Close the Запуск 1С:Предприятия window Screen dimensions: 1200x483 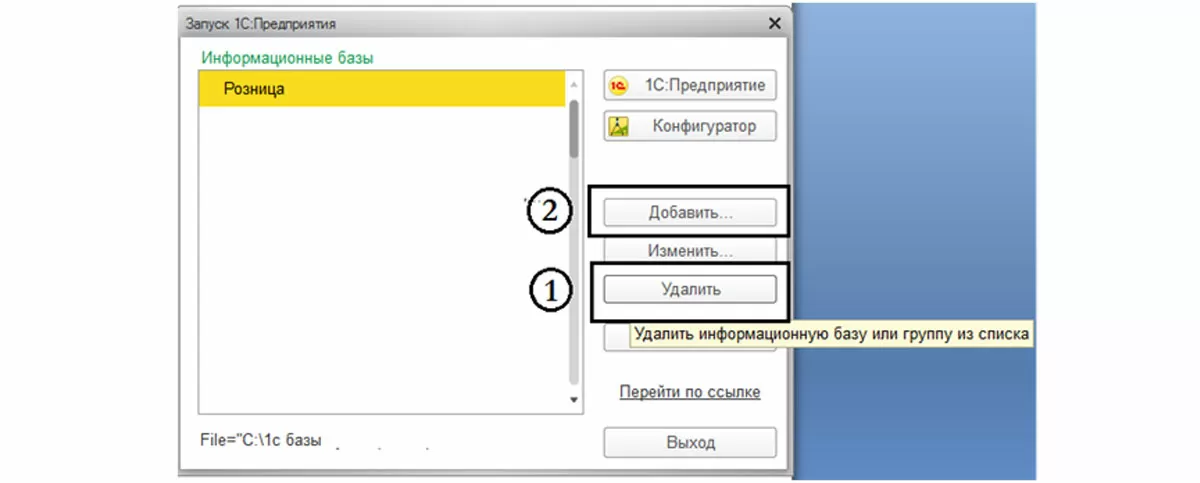774,22
